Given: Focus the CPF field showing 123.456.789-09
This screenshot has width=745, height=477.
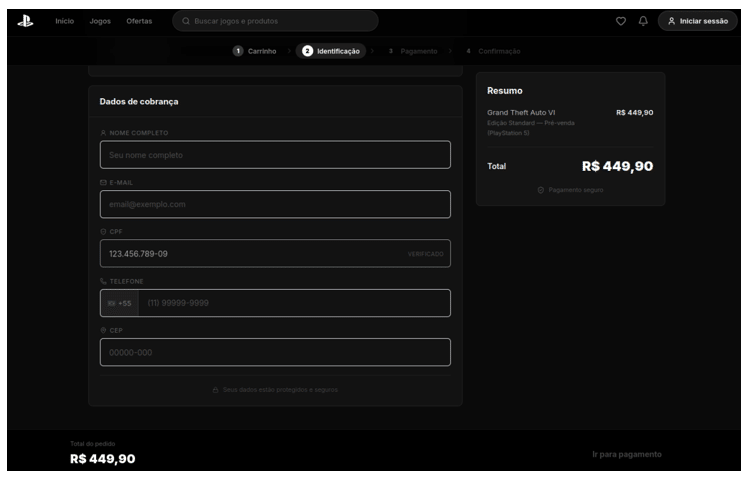Looking at the screenshot, I should [x=275, y=254].
